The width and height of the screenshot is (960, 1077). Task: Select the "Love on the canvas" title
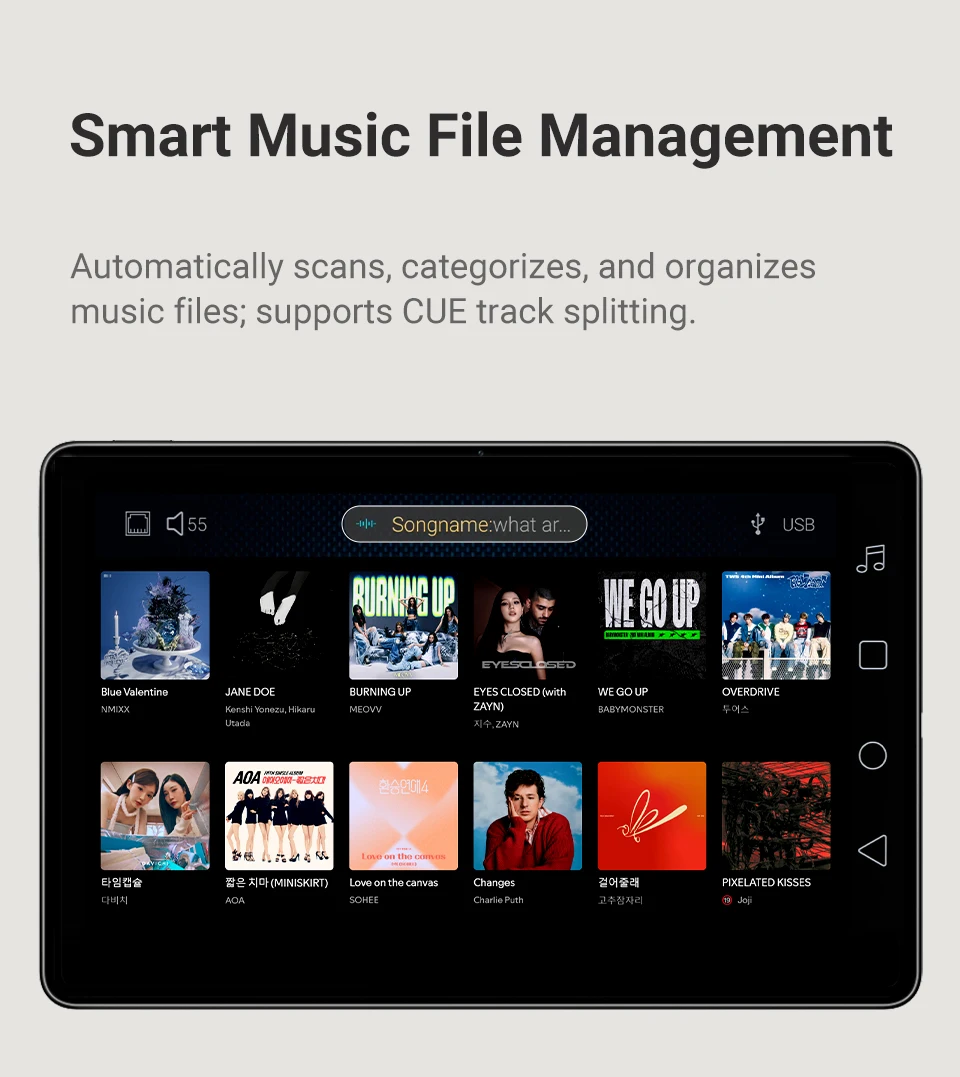tap(393, 883)
